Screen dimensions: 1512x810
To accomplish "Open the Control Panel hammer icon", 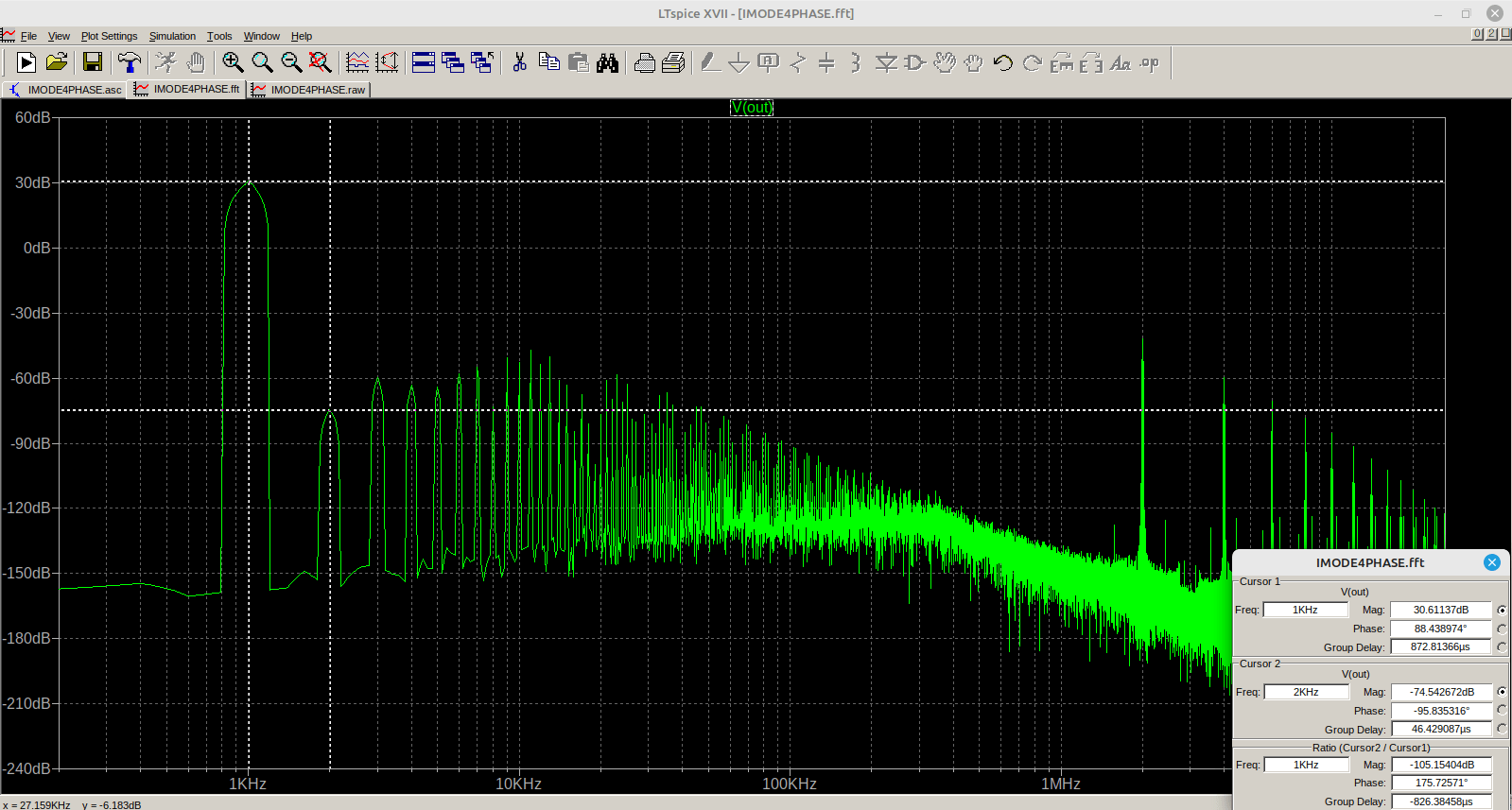I will point(130,62).
